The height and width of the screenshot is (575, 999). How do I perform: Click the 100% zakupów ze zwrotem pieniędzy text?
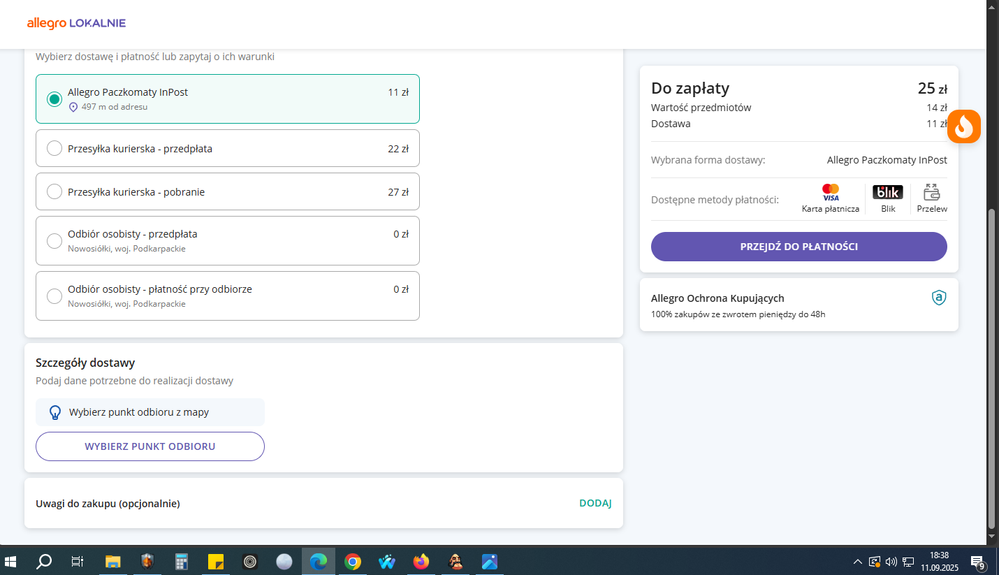[738, 314]
